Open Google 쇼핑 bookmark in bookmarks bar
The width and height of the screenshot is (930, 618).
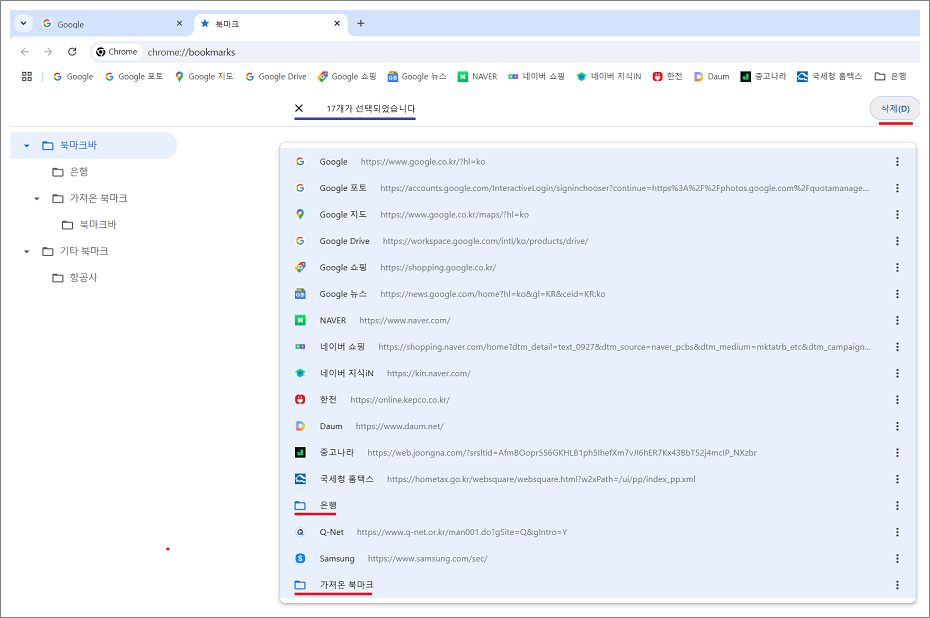pos(347,77)
